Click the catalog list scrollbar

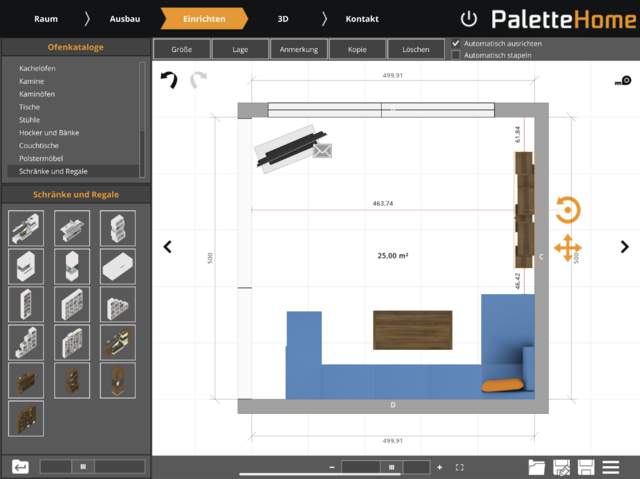click(x=142, y=120)
